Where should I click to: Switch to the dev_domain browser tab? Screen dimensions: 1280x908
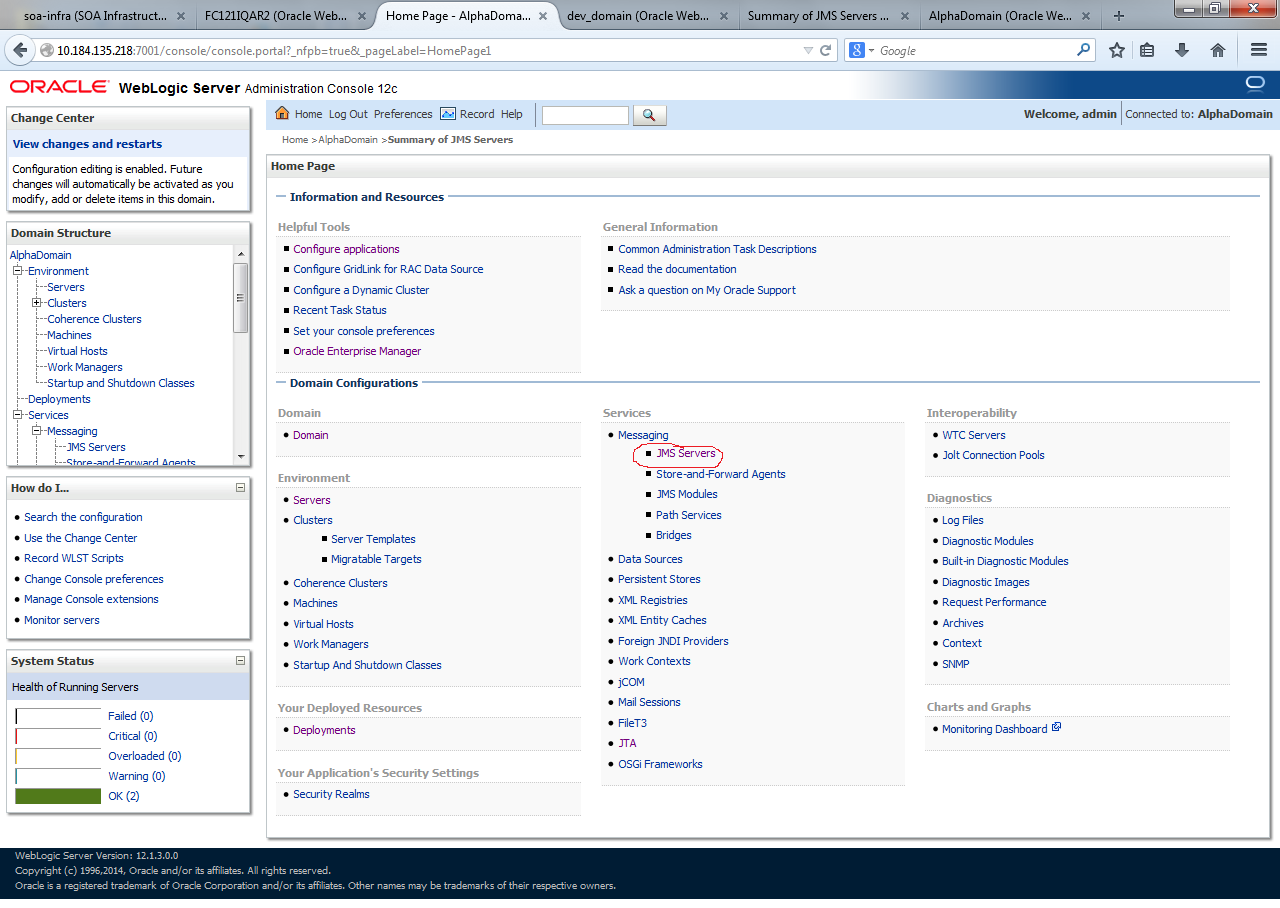coord(648,16)
